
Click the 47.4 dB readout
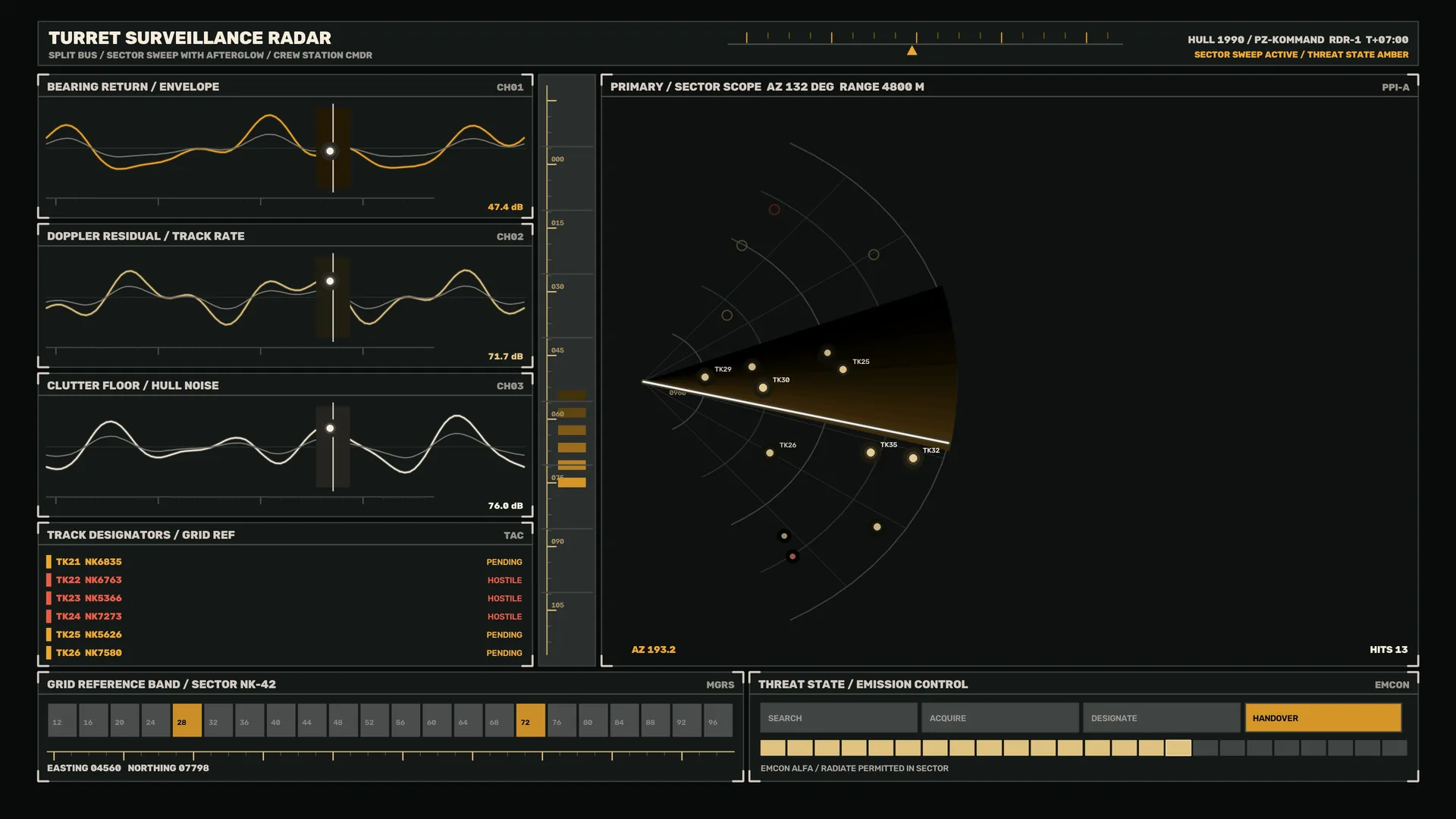pyautogui.click(x=505, y=207)
